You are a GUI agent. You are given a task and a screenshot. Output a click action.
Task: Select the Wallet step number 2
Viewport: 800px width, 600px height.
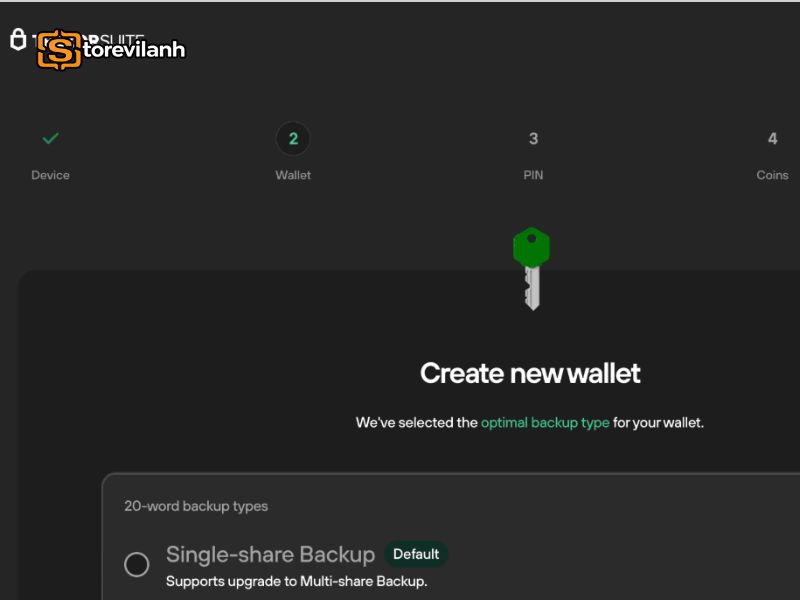pyautogui.click(x=293, y=139)
